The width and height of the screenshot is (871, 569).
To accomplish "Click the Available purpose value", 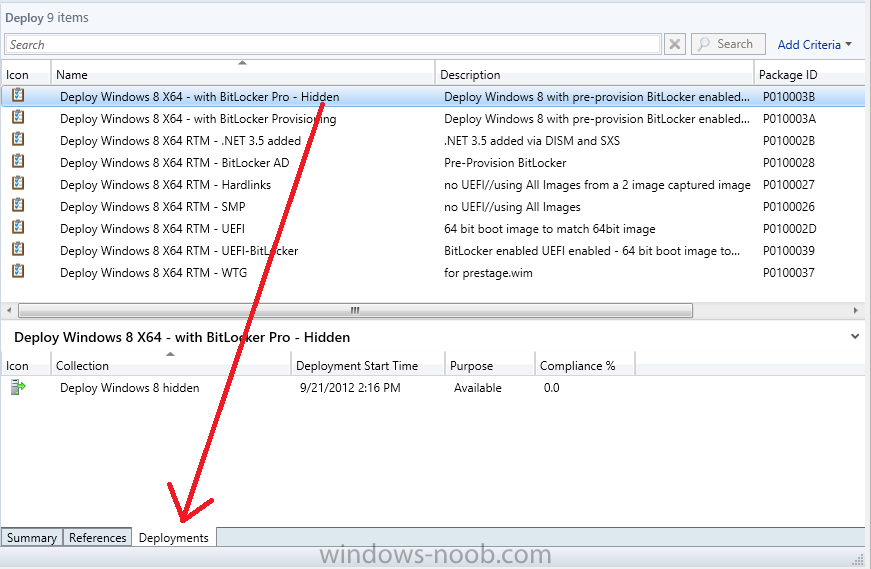I will pos(477,388).
